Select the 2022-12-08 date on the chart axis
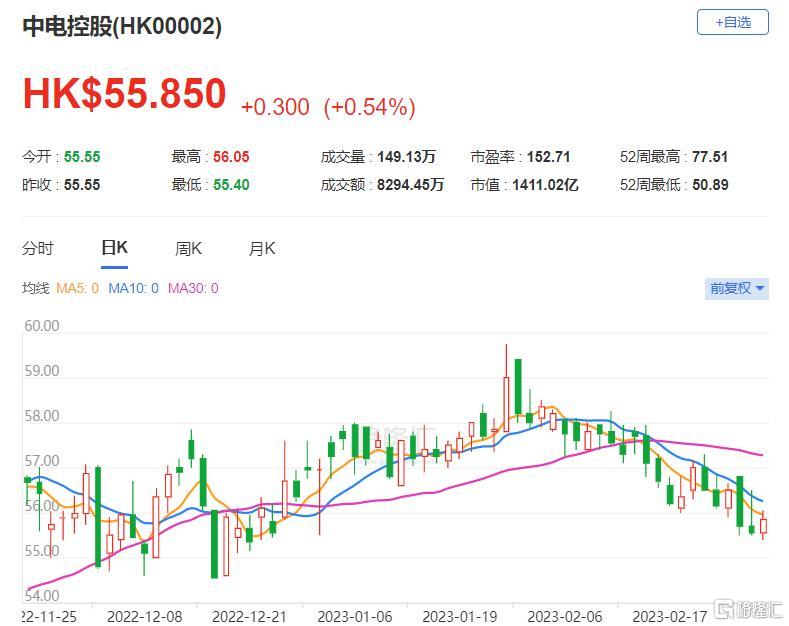Viewport: 789px width, 626px height. [145, 616]
